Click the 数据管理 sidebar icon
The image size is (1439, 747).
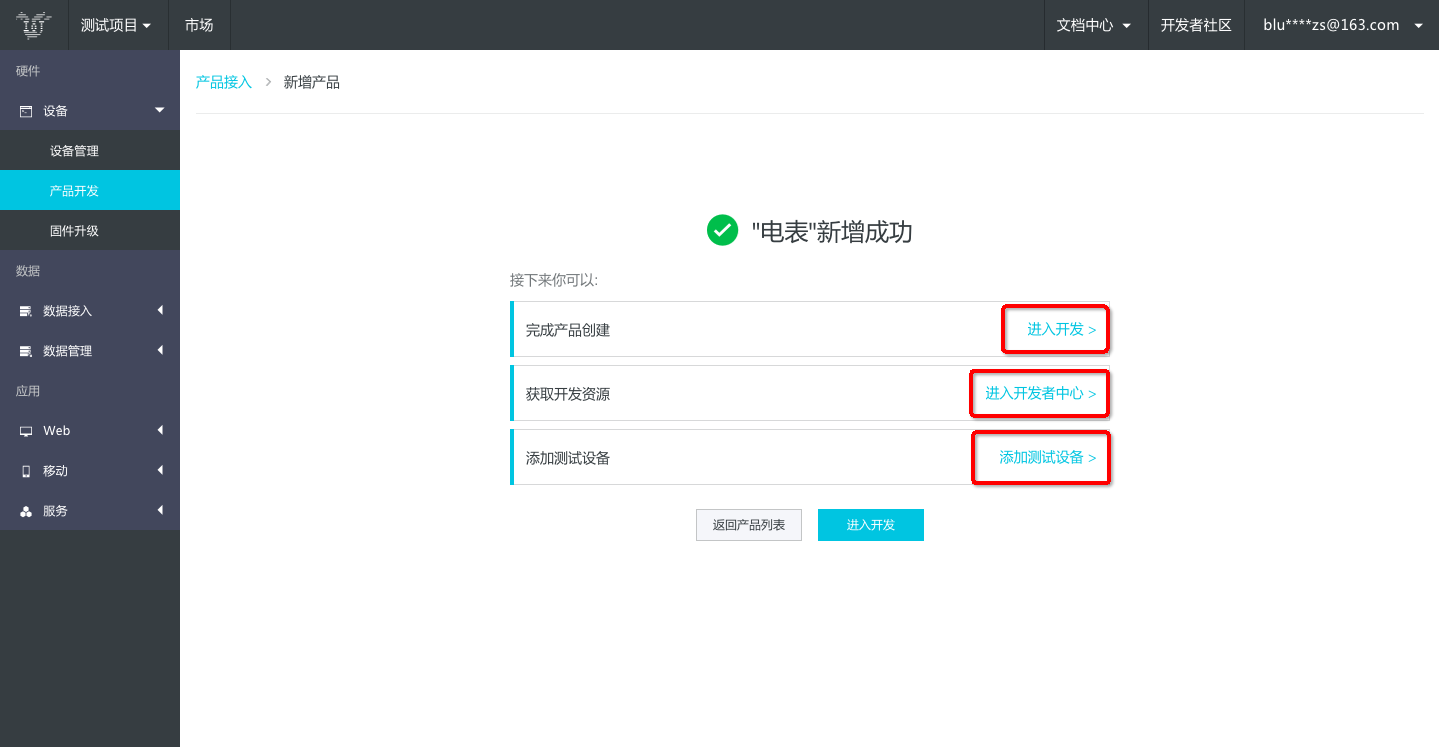(26, 351)
